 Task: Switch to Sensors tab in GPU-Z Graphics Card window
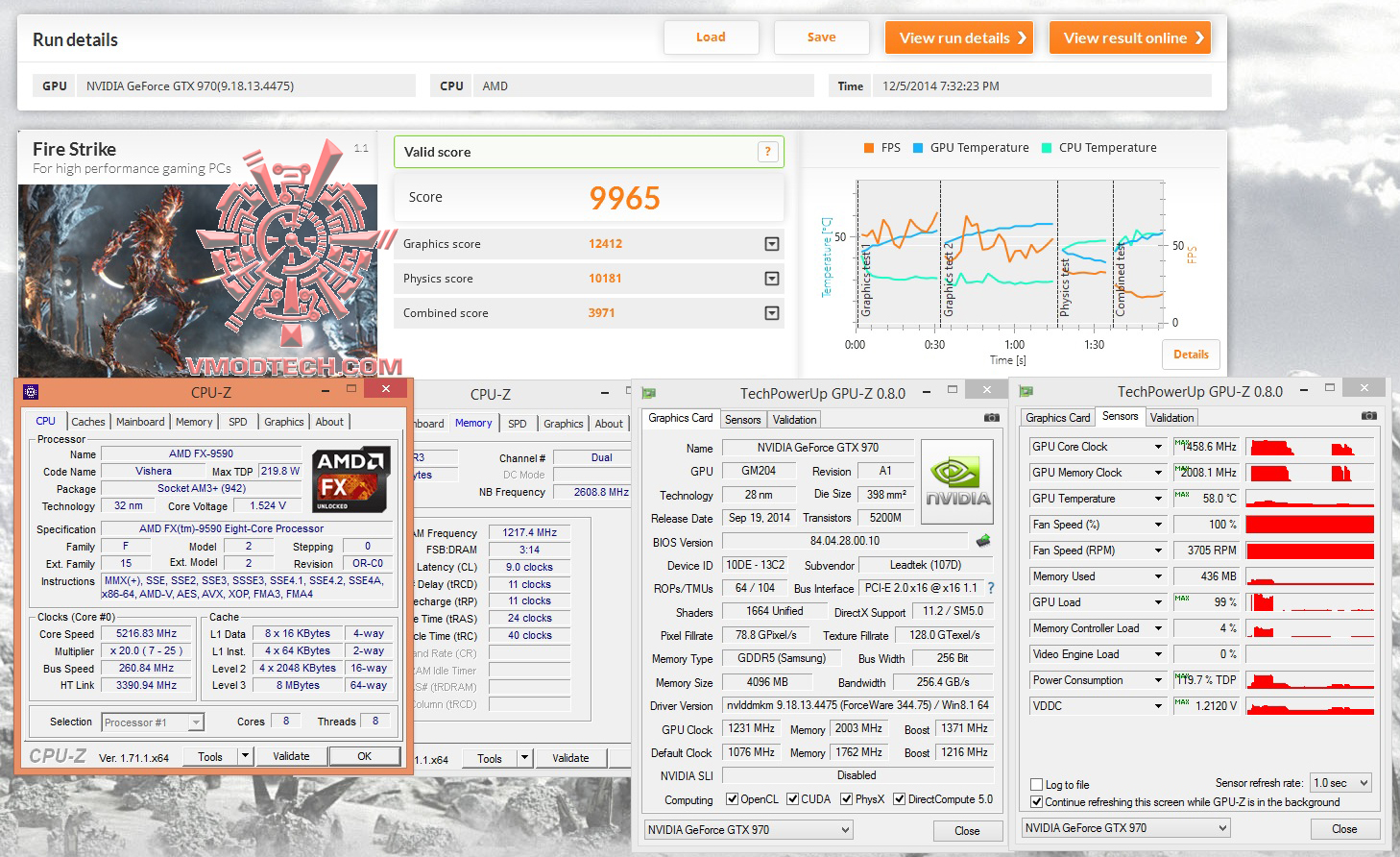coord(742,420)
